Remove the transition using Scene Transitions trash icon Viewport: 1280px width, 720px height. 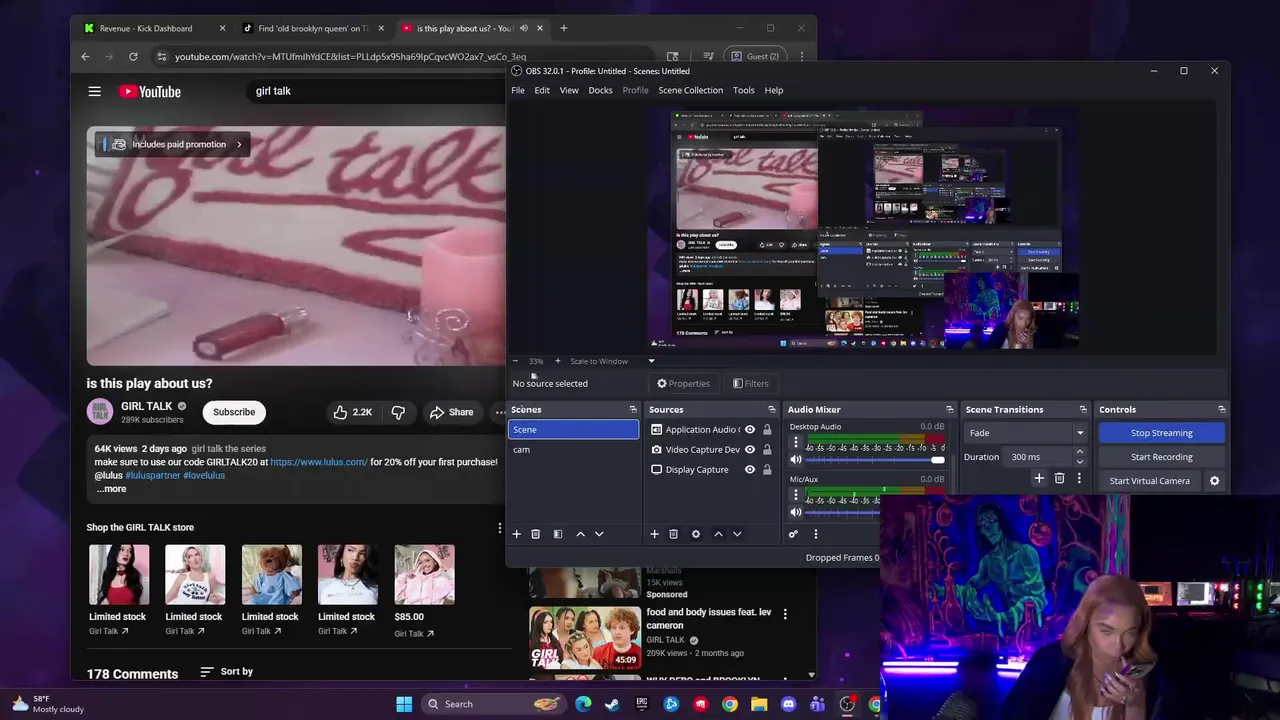click(x=1060, y=478)
